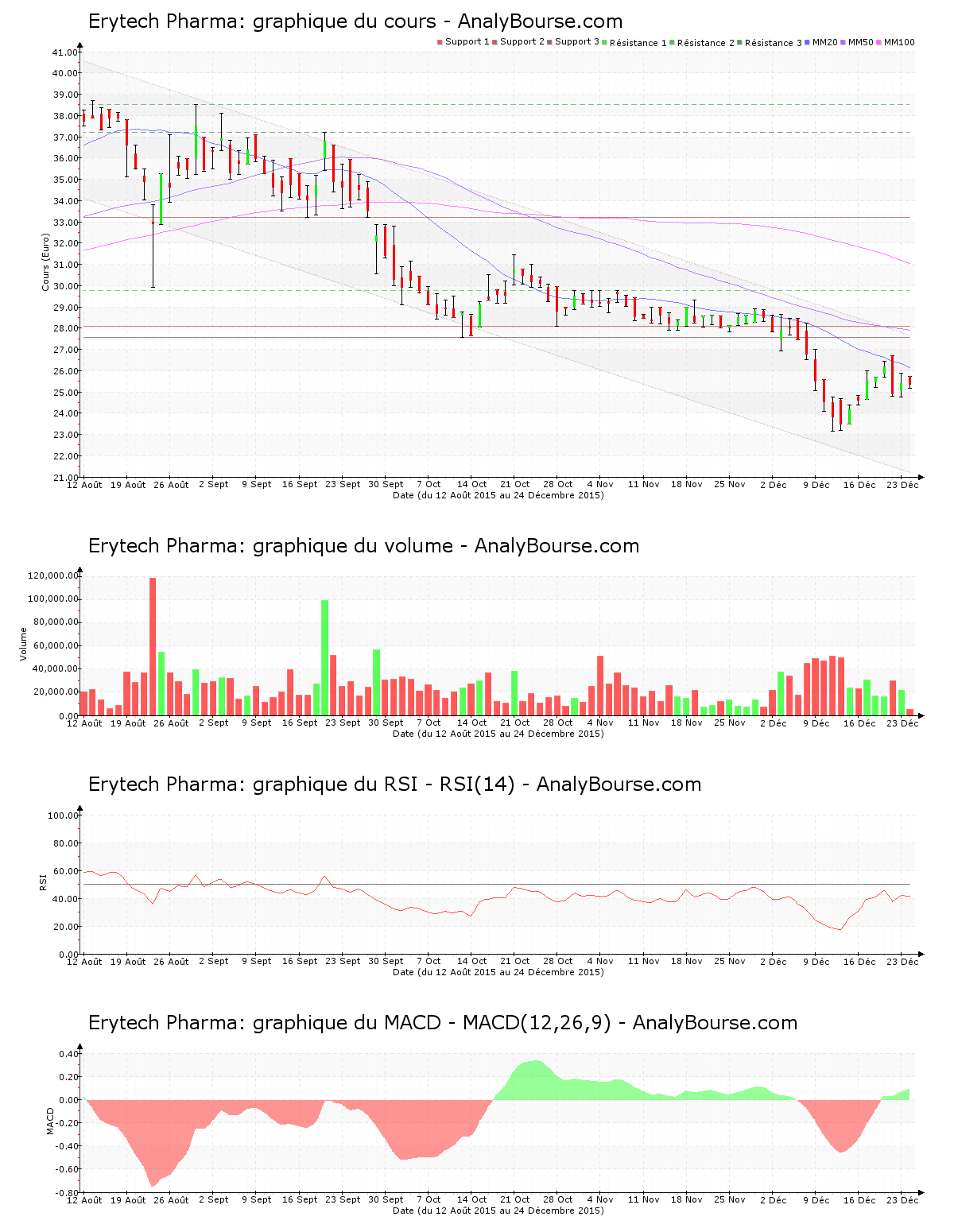Click the -0.40 MACD axis value

[67, 1146]
